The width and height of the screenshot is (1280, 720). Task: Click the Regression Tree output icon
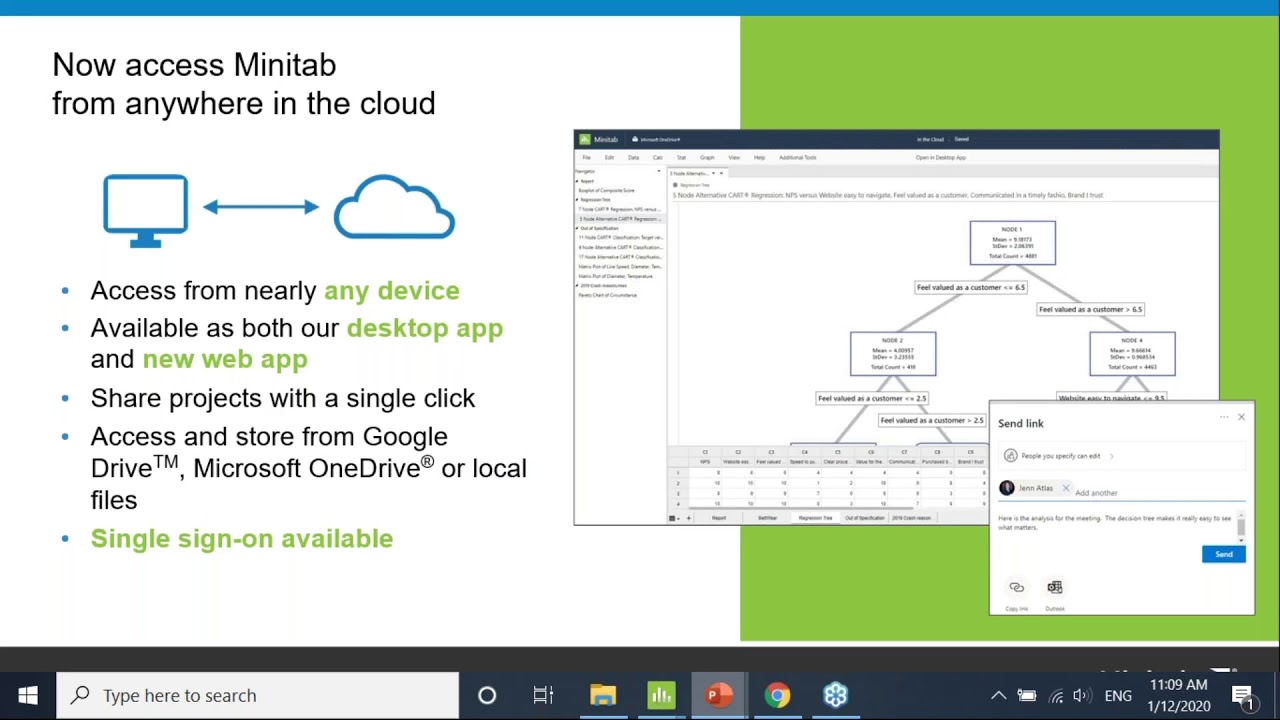[675, 185]
